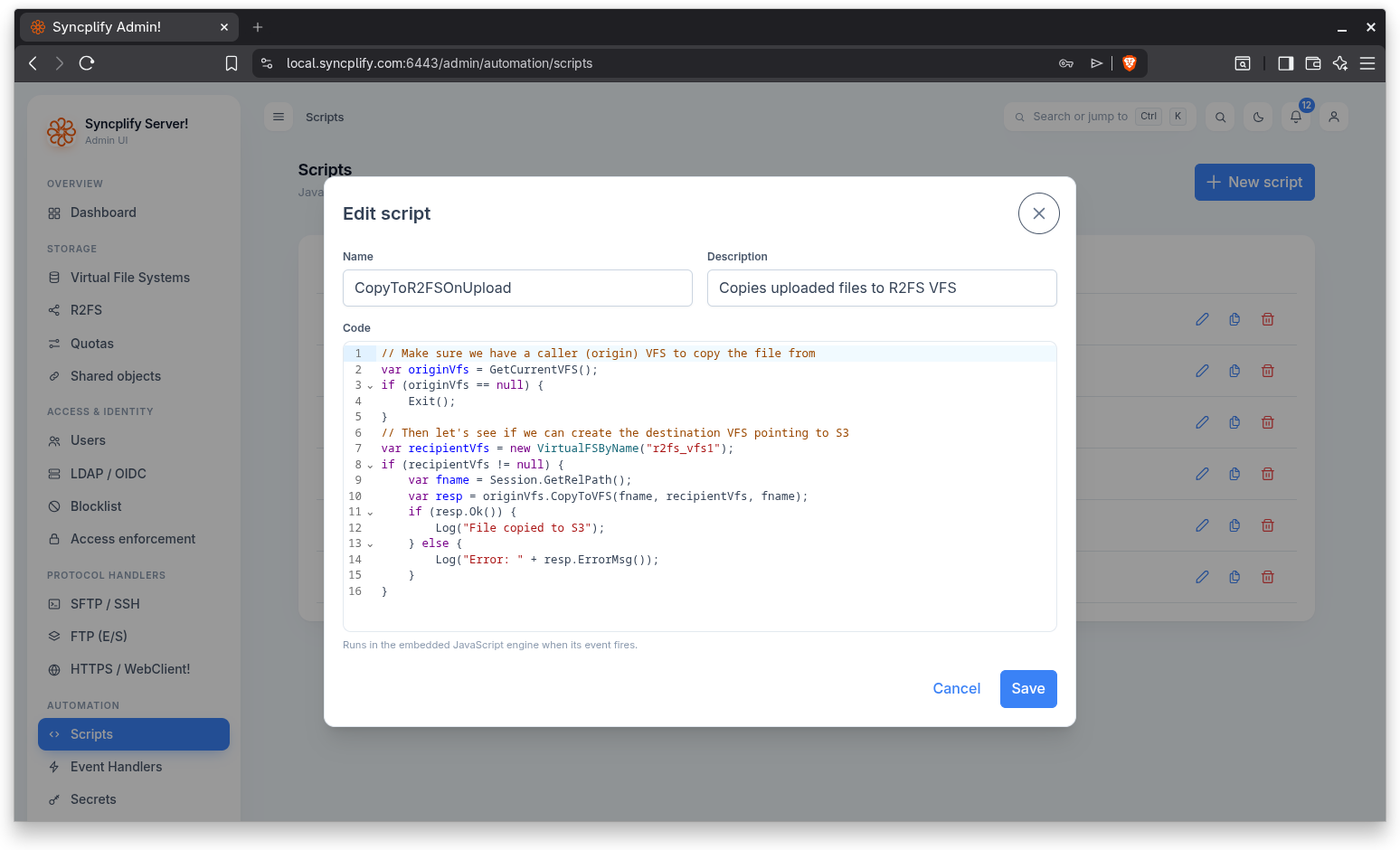Click the 'Exit();' code line
Image resolution: width=1400 pixels, height=850 pixels.
pyautogui.click(x=431, y=401)
